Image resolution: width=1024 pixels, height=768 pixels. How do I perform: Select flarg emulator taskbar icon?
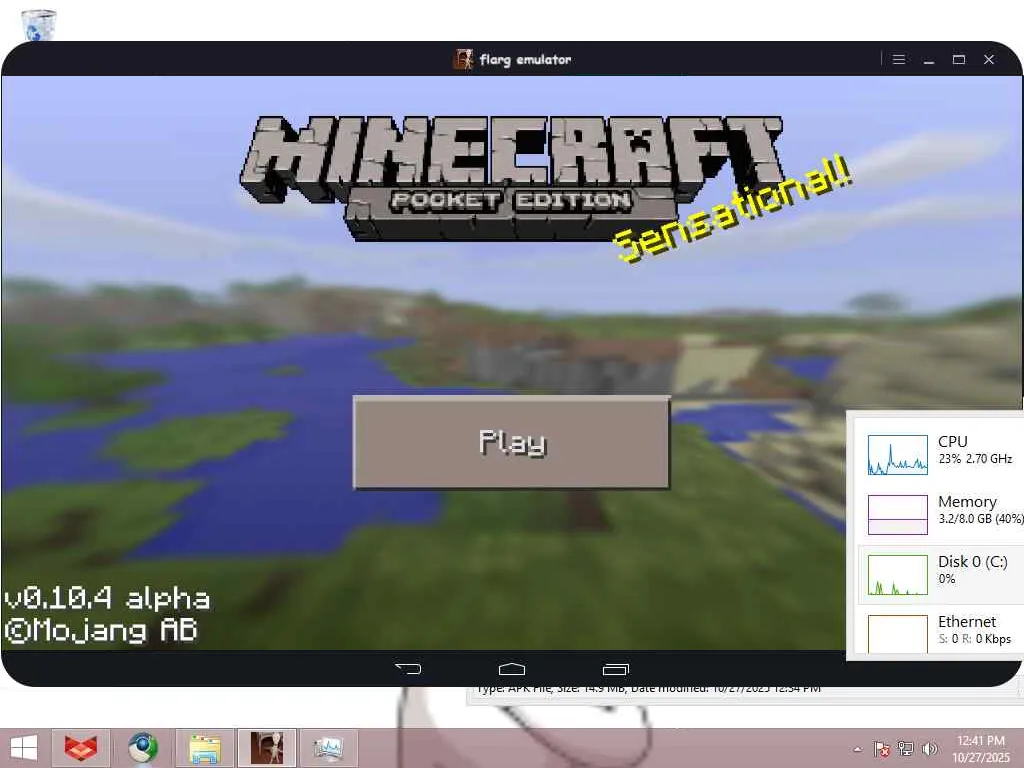tap(266, 748)
